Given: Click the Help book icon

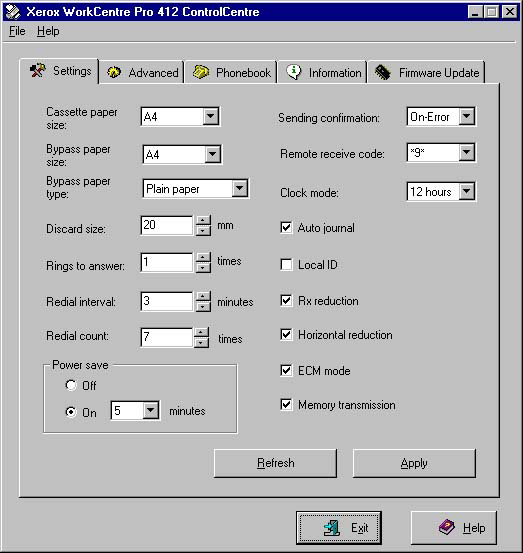Looking at the screenshot, I should click(x=446, y=528).
